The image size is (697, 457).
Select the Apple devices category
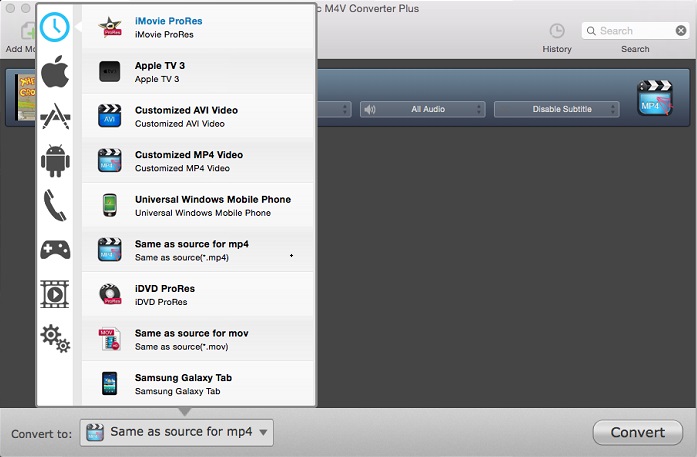(55, 72)
